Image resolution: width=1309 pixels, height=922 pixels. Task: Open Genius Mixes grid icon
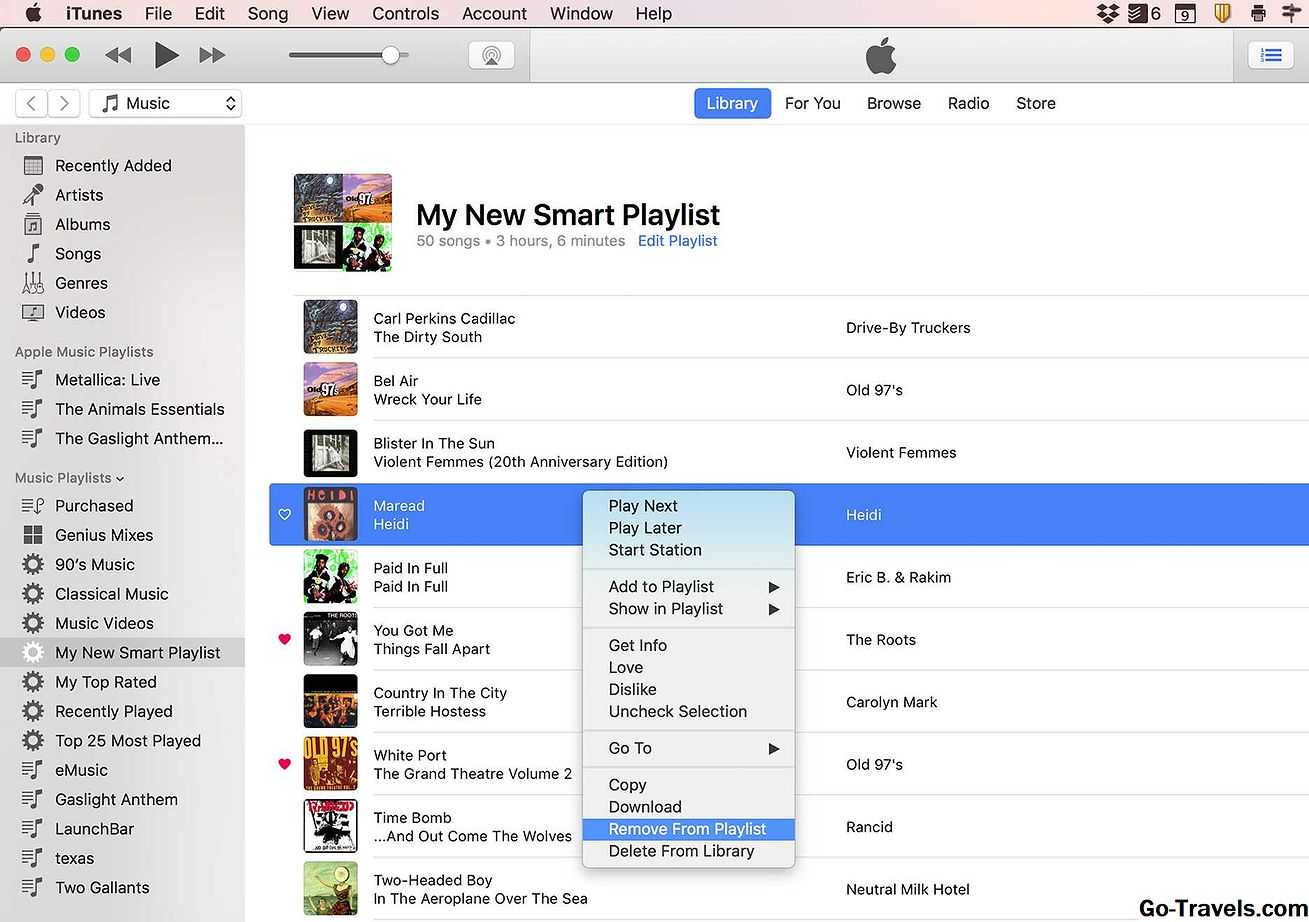coord(33,535)
